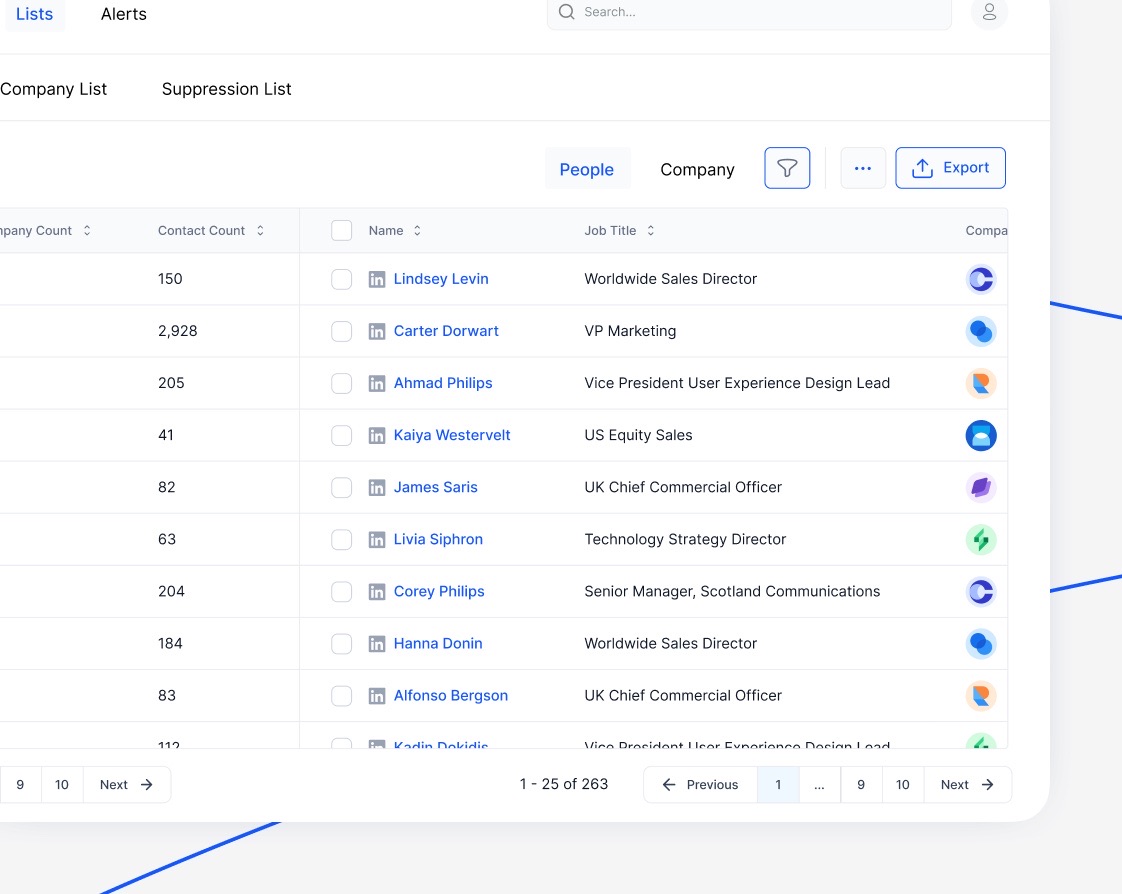Open Livia Siphron's LinkedIn icon
The height and width of the screenshot is (894, 1122).
point(376,540)
